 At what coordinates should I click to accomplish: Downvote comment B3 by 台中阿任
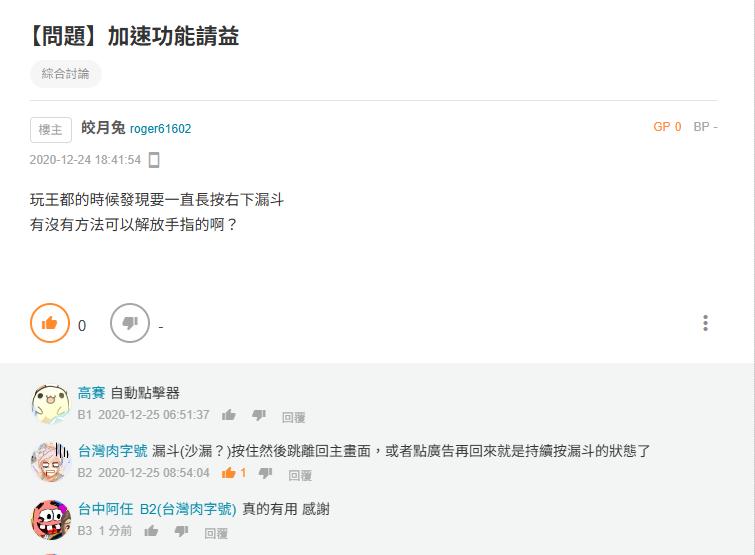pyautogui.click(x=181, y=531)
